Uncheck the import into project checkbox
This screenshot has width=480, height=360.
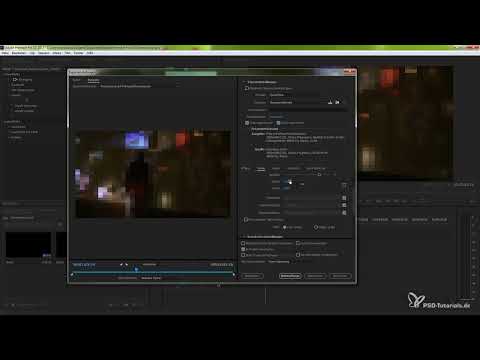[243, 249]
